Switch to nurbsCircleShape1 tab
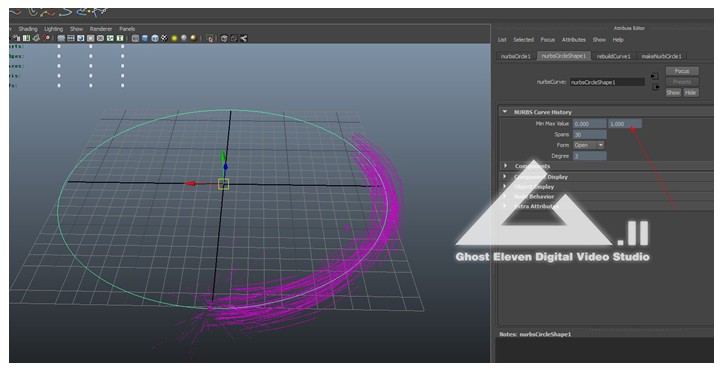 [563, 56]
